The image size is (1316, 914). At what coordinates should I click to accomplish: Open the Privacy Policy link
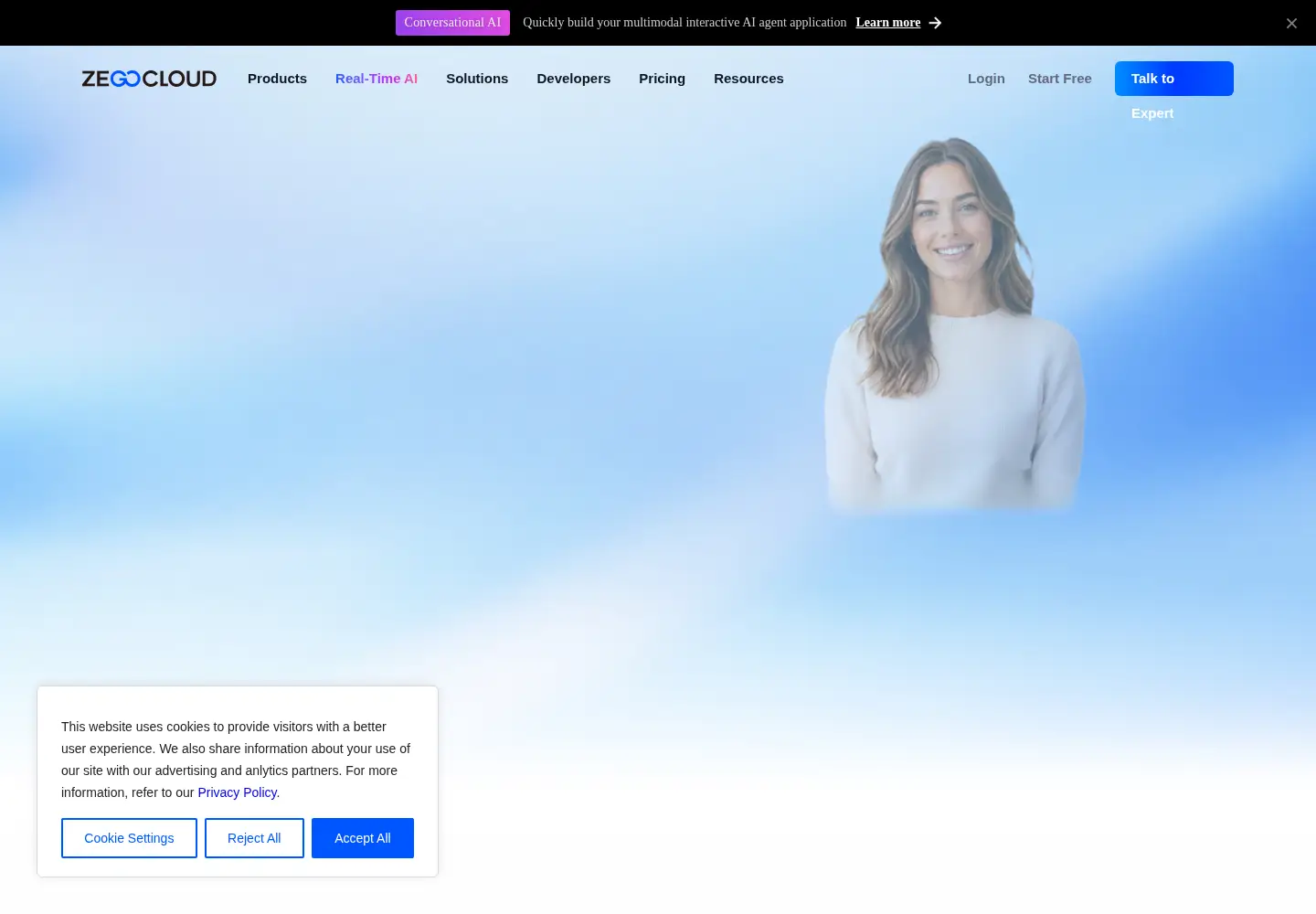tap(238, 792)
